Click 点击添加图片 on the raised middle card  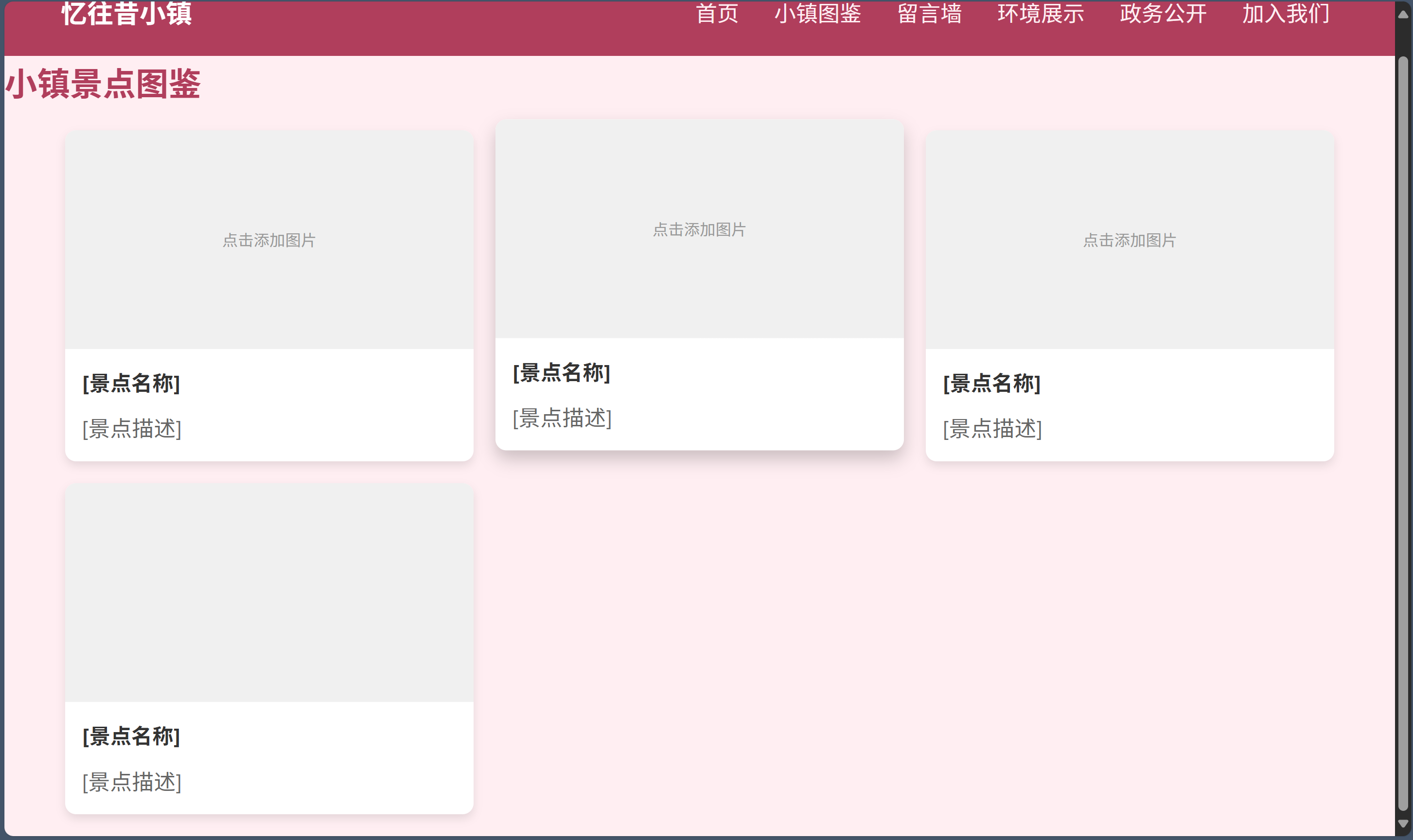tap(699, 229)
